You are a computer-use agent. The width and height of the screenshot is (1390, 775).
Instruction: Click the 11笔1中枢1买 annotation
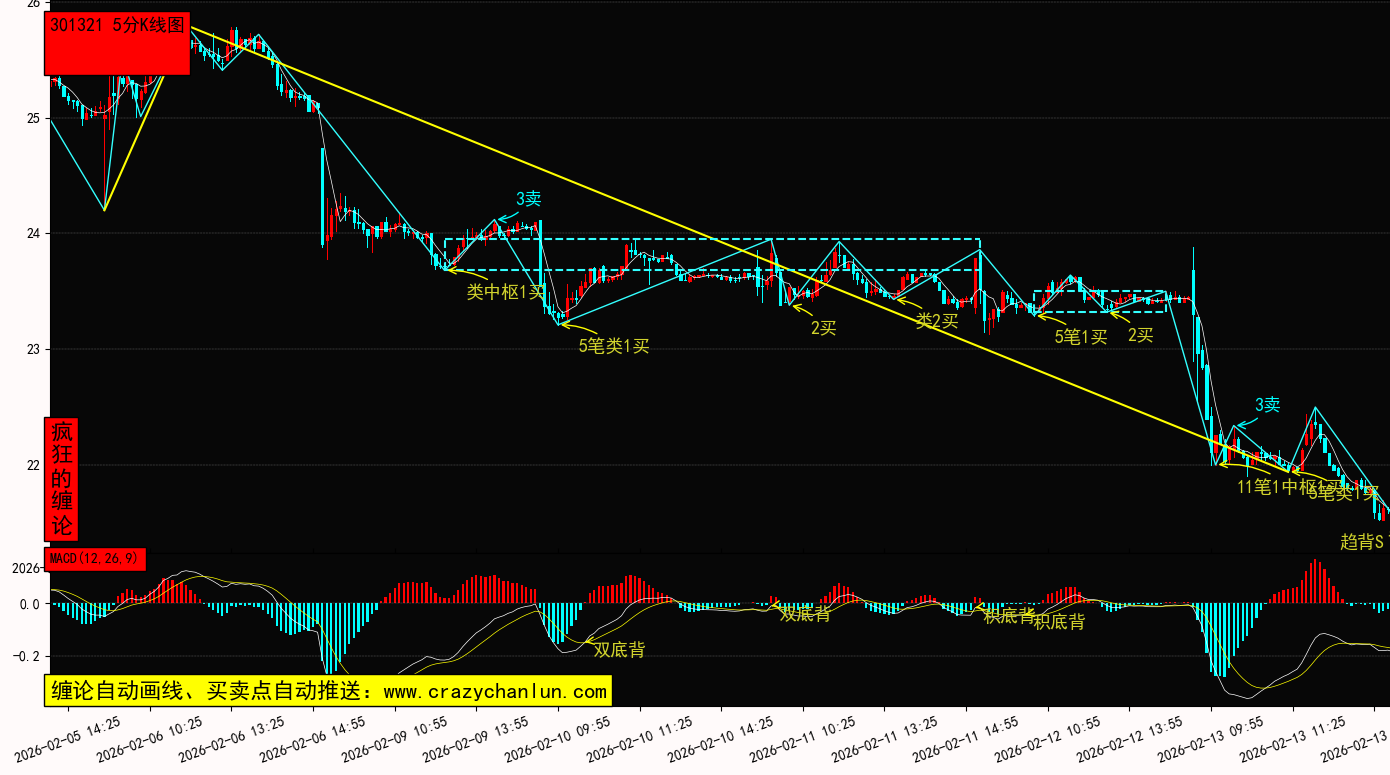click(x=1274, y=487)
